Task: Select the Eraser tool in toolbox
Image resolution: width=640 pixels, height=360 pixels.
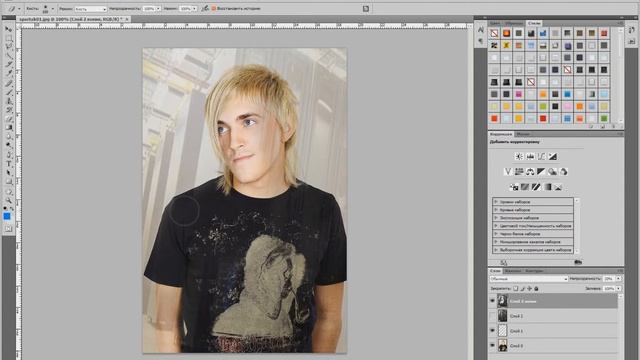Action: tap(8, 119)
